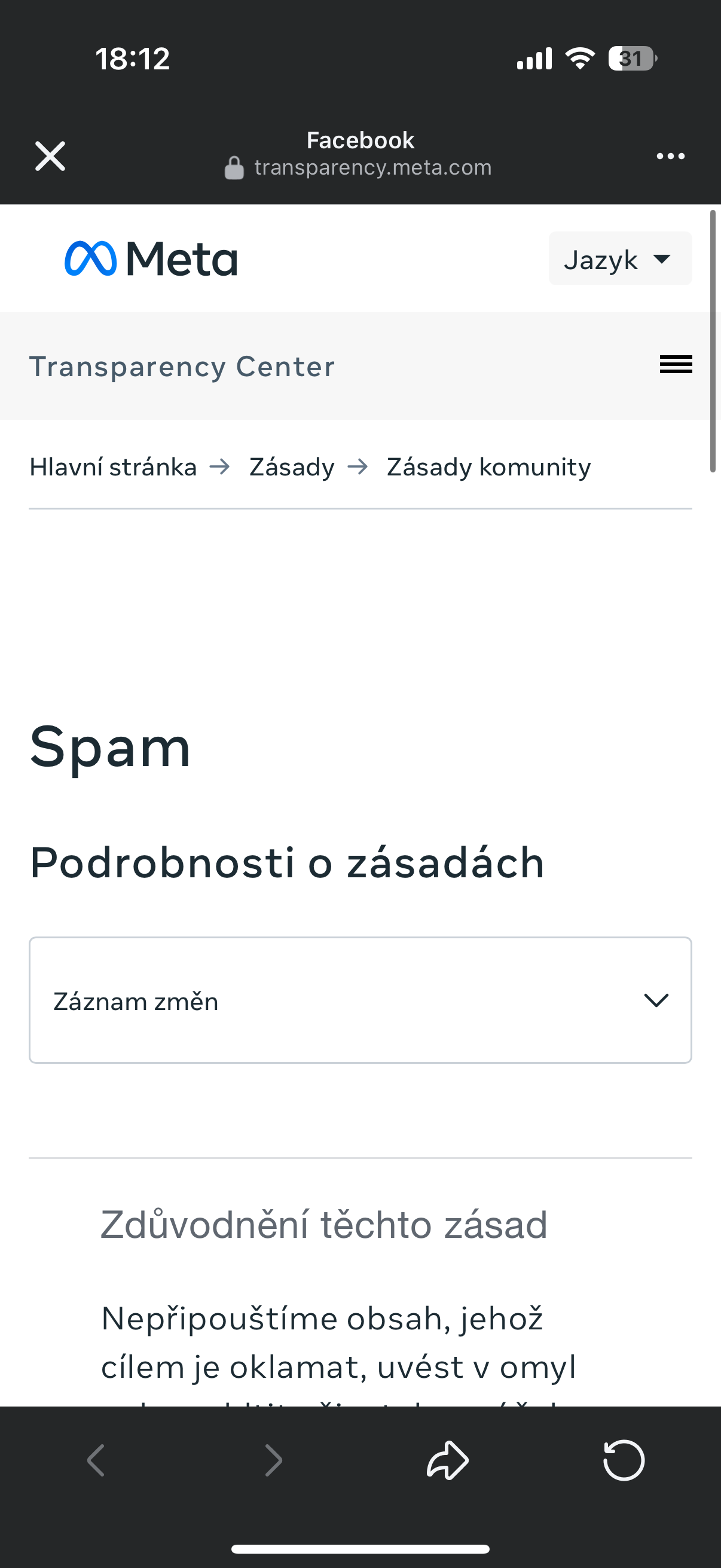The height and width of the screenshot is (1568, 721).
Task: Tap the browser back arrow
Action: click(96, 1460)
